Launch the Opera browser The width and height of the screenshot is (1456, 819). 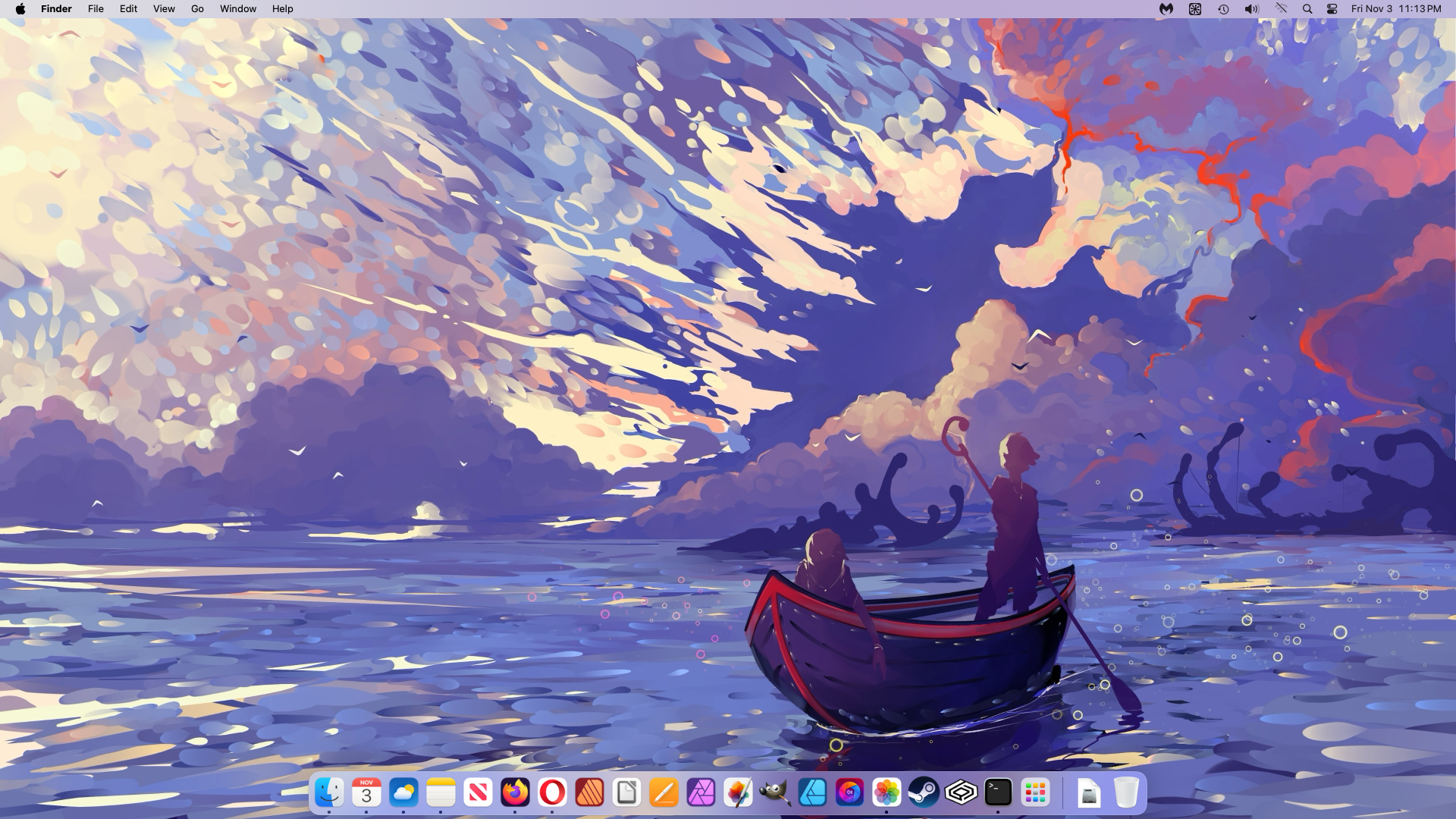pos(552,793)
